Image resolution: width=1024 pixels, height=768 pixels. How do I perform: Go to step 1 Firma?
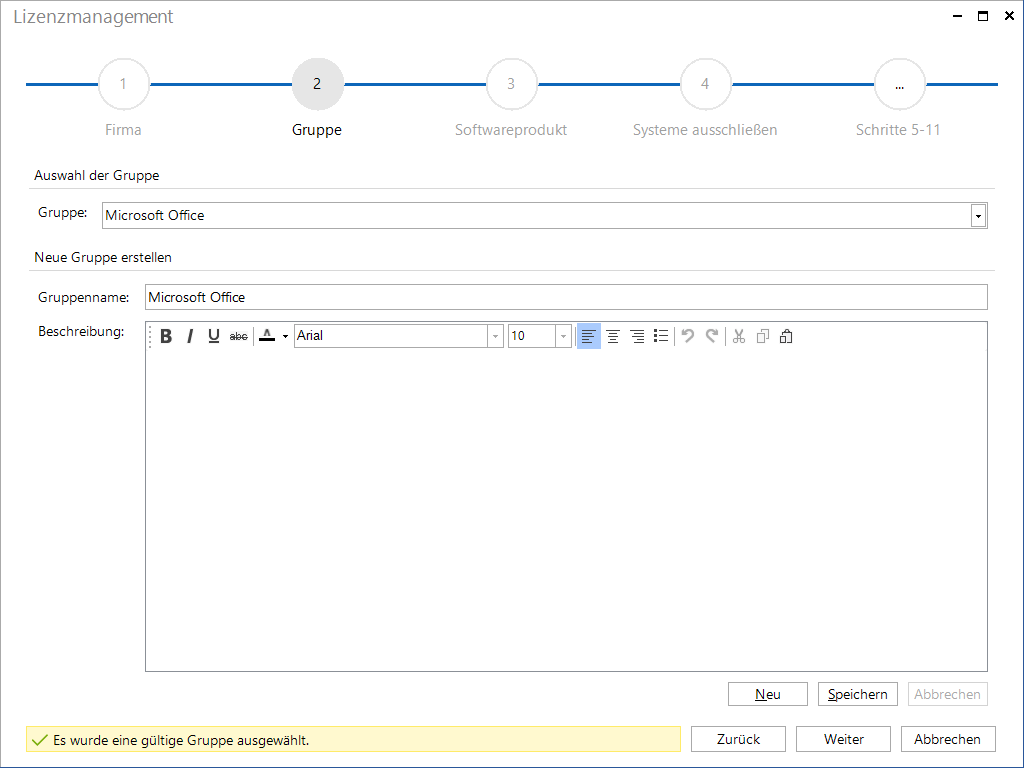click(x=123, y=84)
